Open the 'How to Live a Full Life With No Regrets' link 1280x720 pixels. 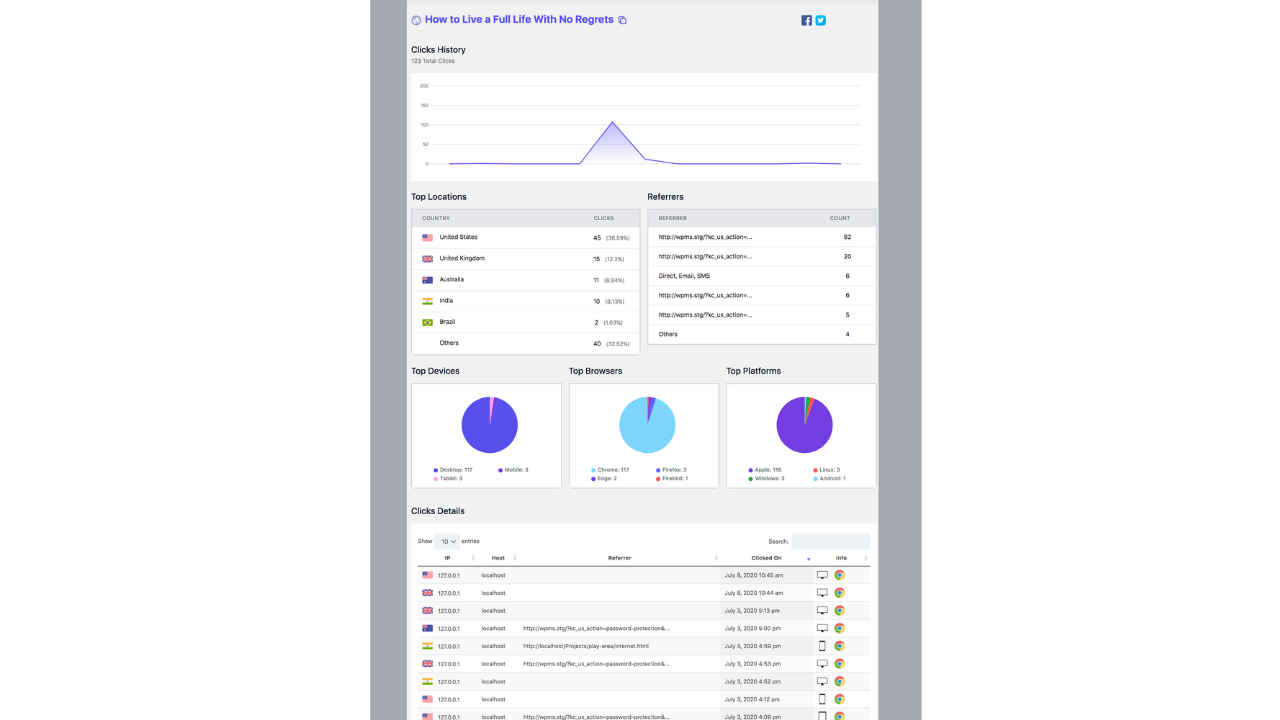pos(519,19)
